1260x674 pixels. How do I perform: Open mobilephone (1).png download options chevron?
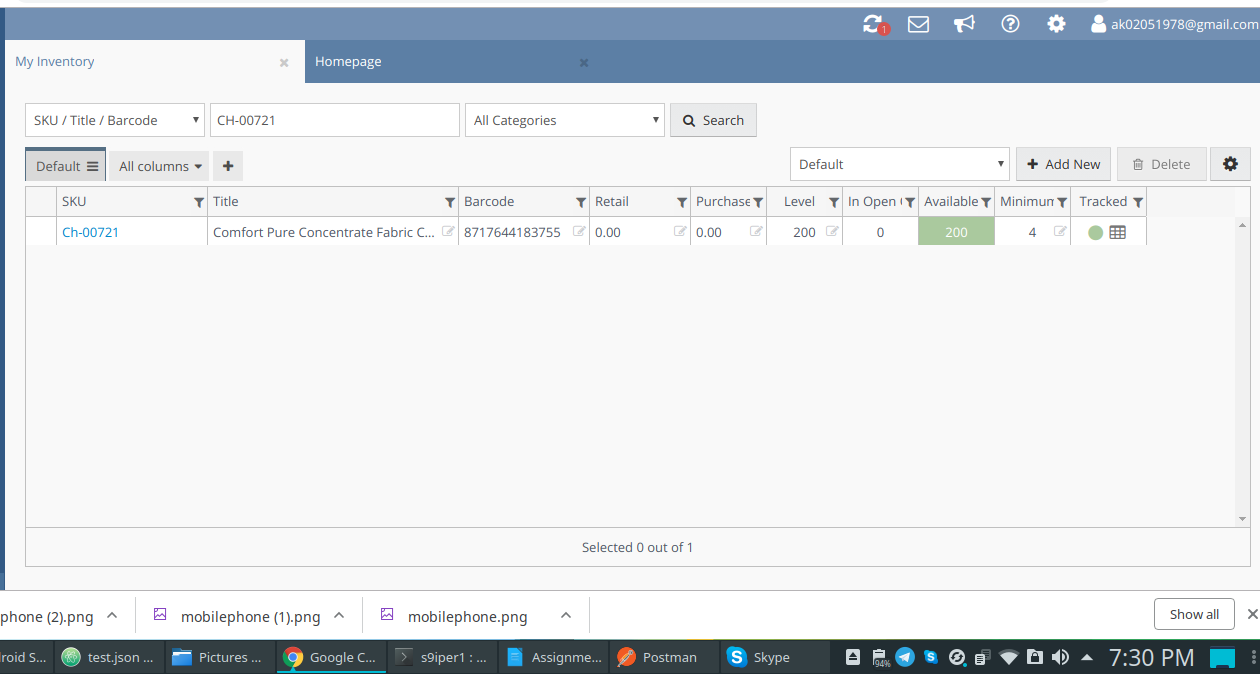(339, 615)
